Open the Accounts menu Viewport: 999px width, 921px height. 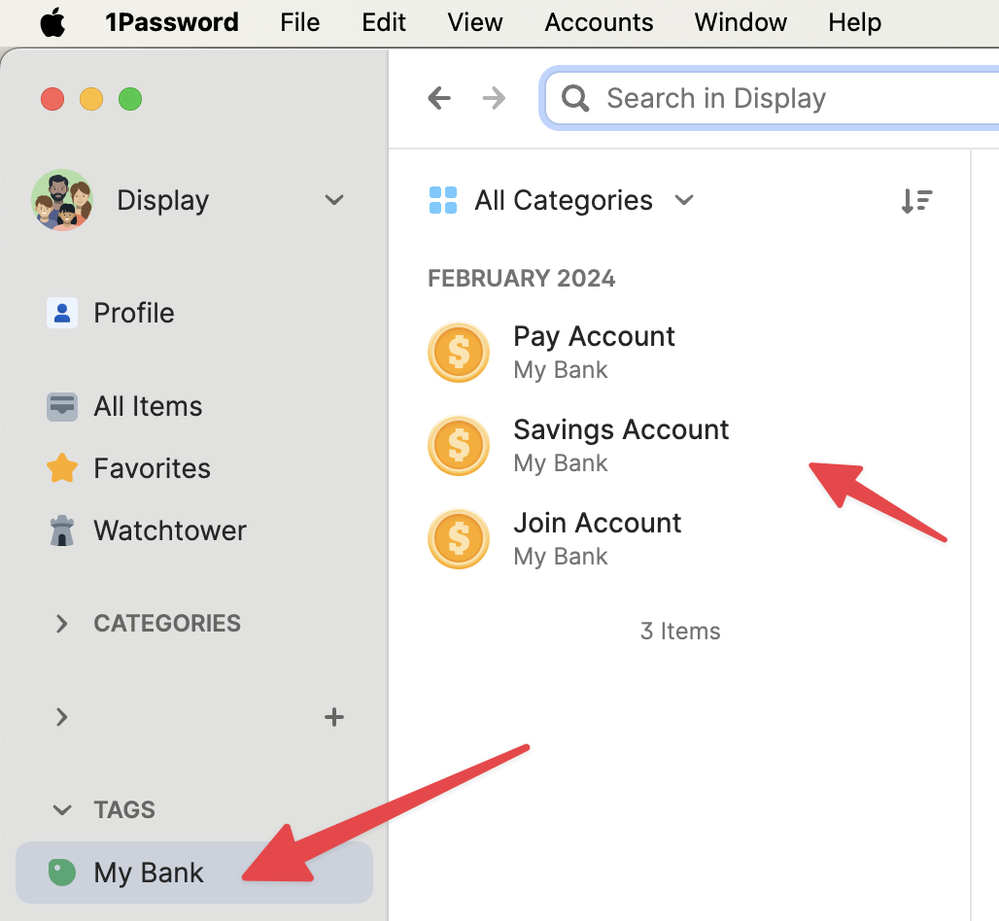click(x=599, y=23)
